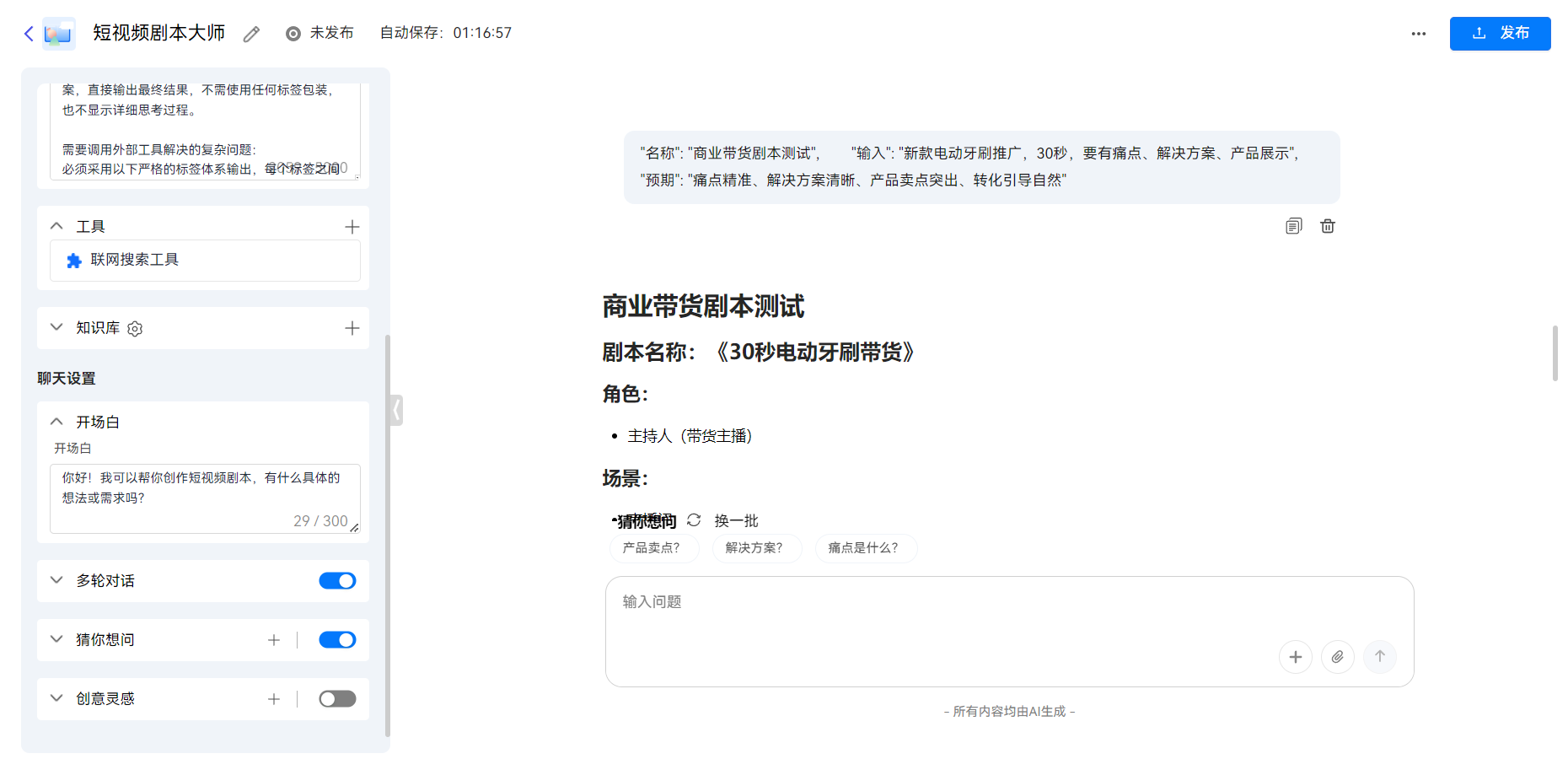Rename the agent using the pencil icon
Screen dimensions: 1568x759
point(250,33)
